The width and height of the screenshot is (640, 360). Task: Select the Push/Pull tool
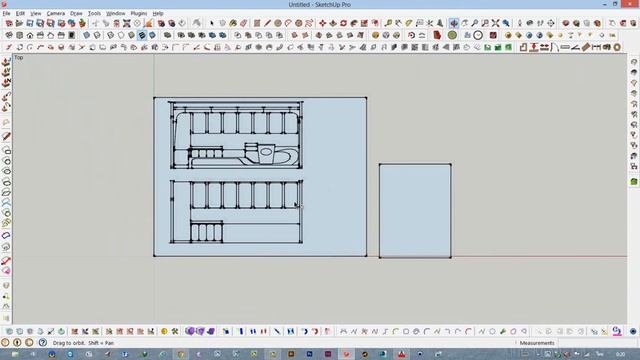click(333, 23)
